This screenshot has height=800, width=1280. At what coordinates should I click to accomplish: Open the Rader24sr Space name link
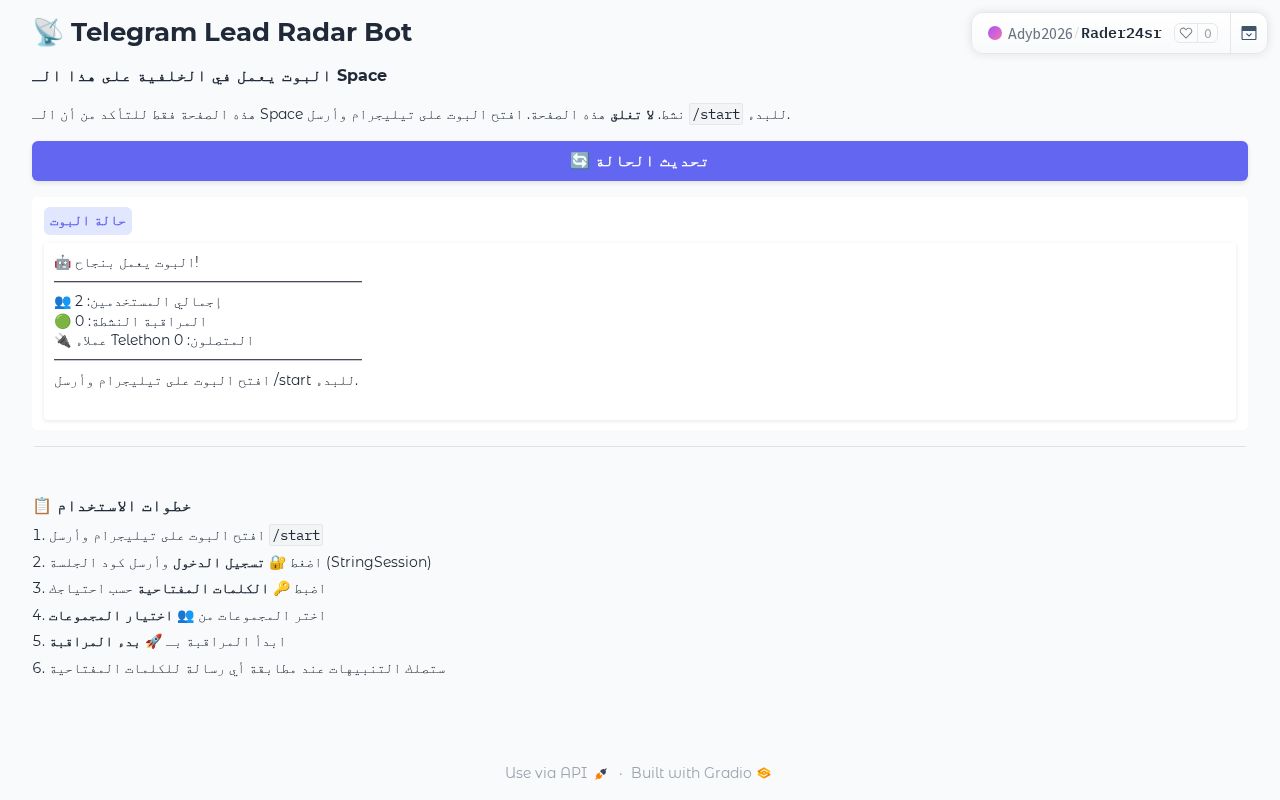pos(1121,33)
